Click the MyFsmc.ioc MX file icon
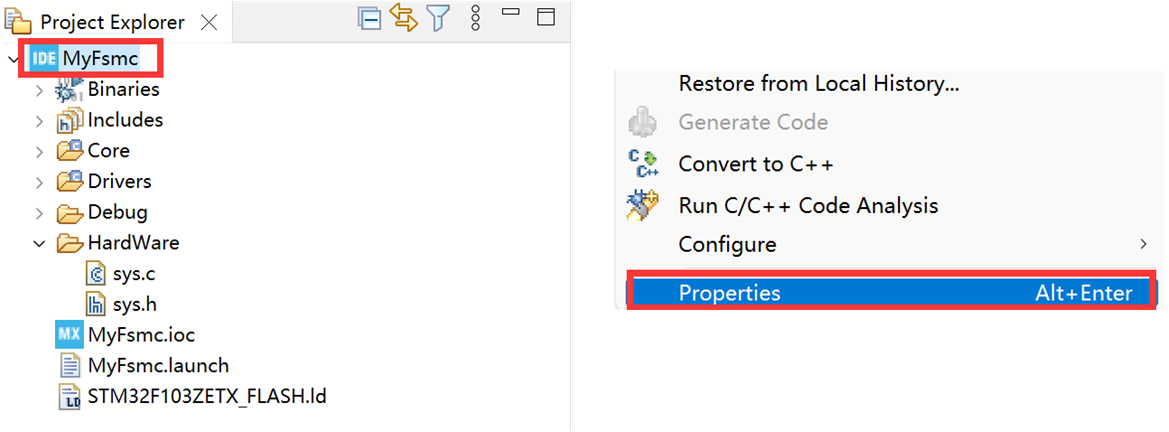This screenshot has height=432, width=1169. click(69, 335)
